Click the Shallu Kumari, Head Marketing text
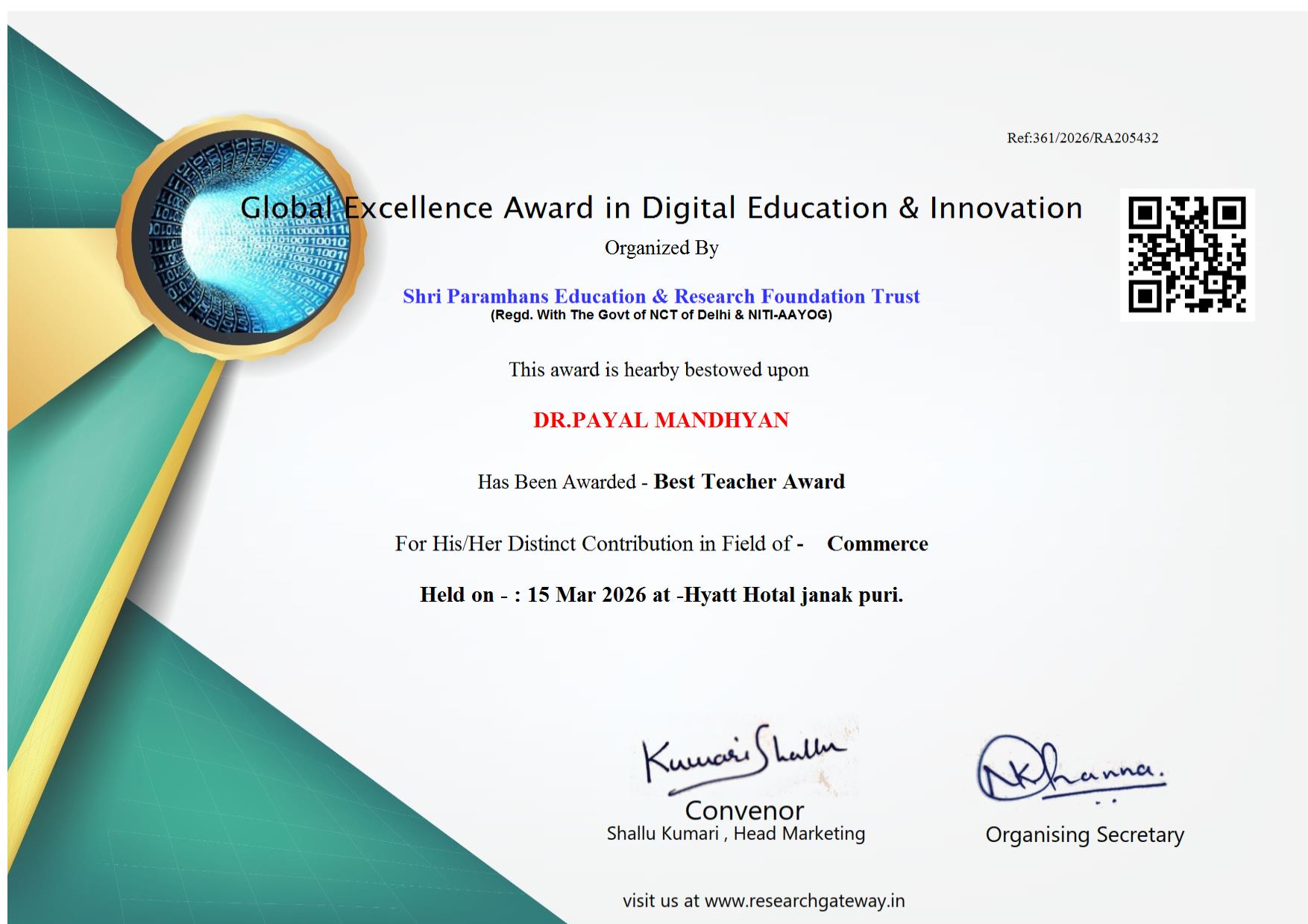Image resolution: width=1308 pixels, height=924 pixels. tap(735, 834)
